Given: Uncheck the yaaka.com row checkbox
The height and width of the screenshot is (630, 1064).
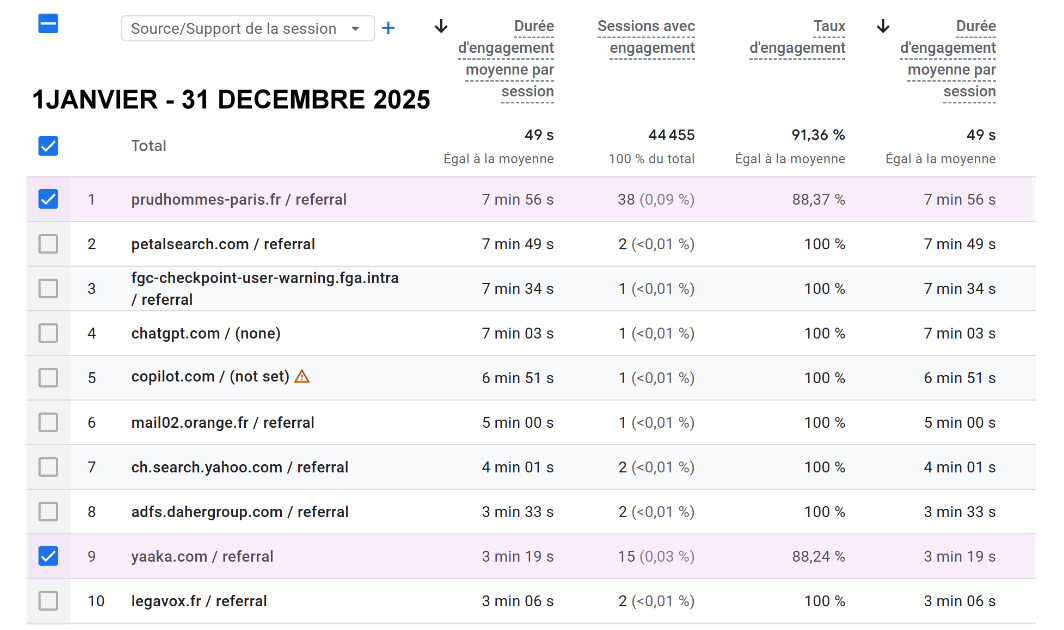Looking at the screenshot, I should (x=48, y=556).
